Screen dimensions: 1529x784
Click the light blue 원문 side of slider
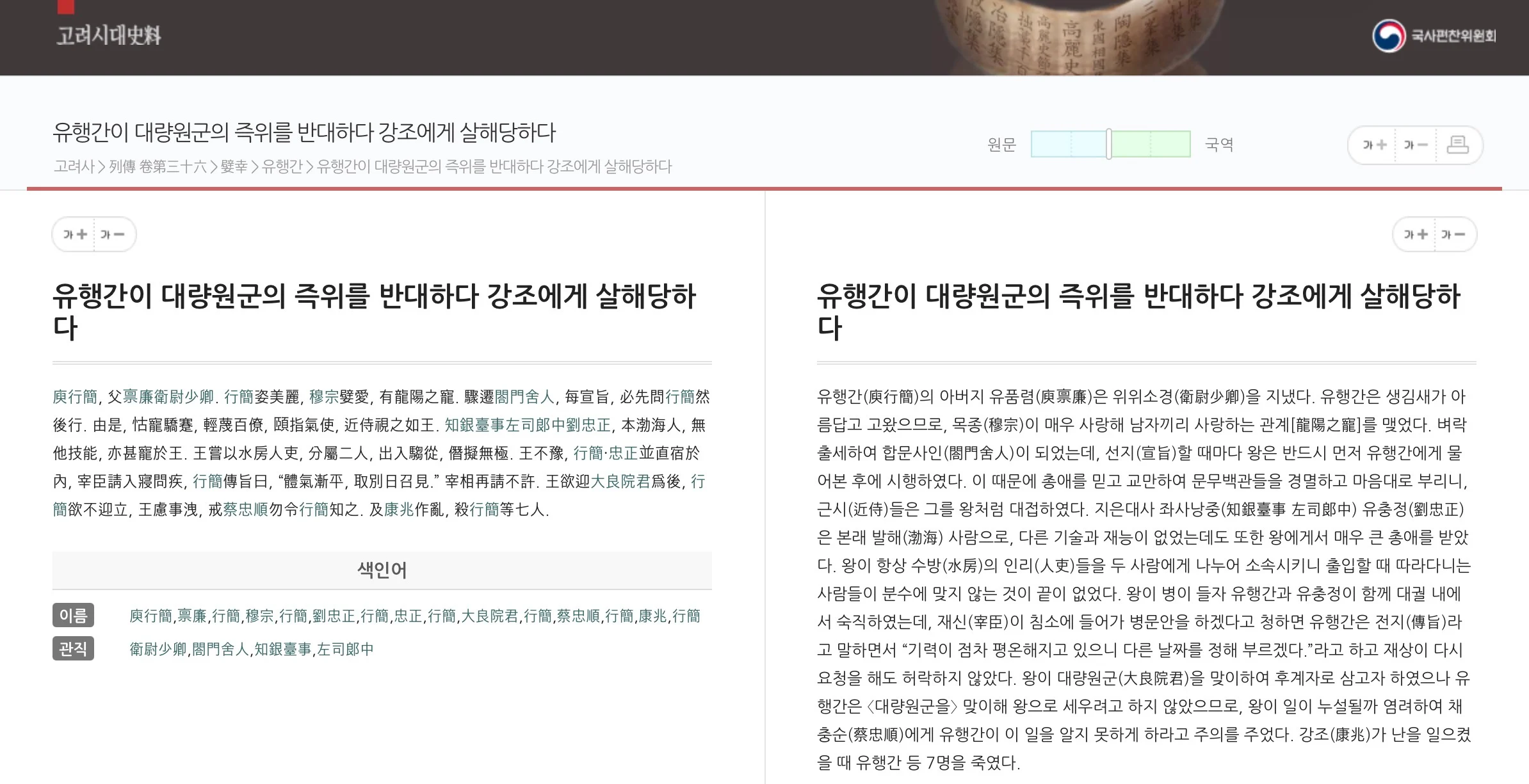click(1069, 144)
